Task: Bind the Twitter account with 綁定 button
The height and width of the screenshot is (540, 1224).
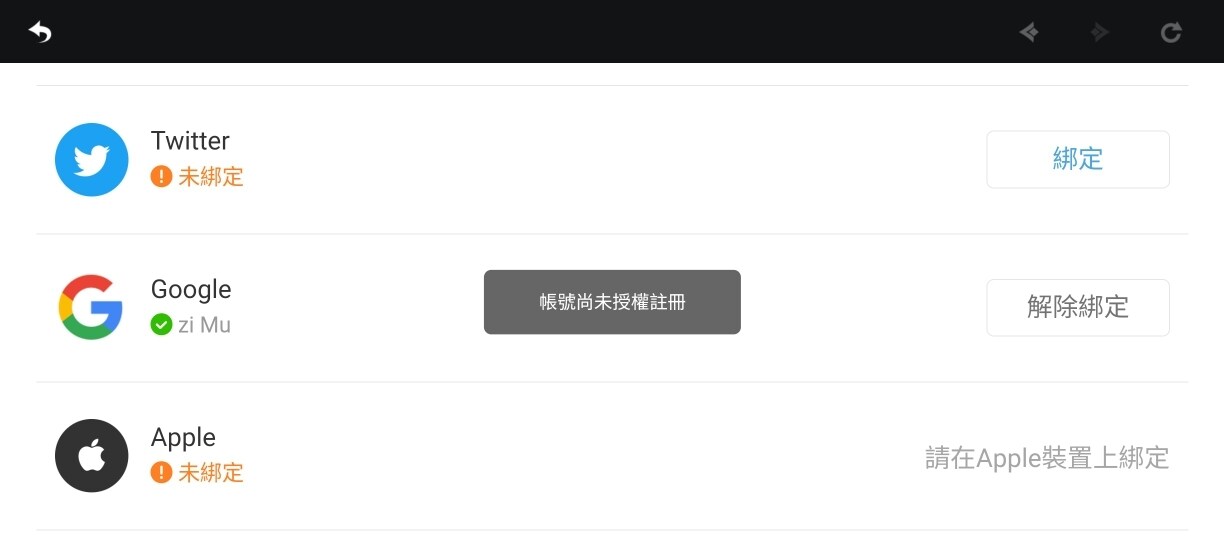Action: pos(1078,159)
